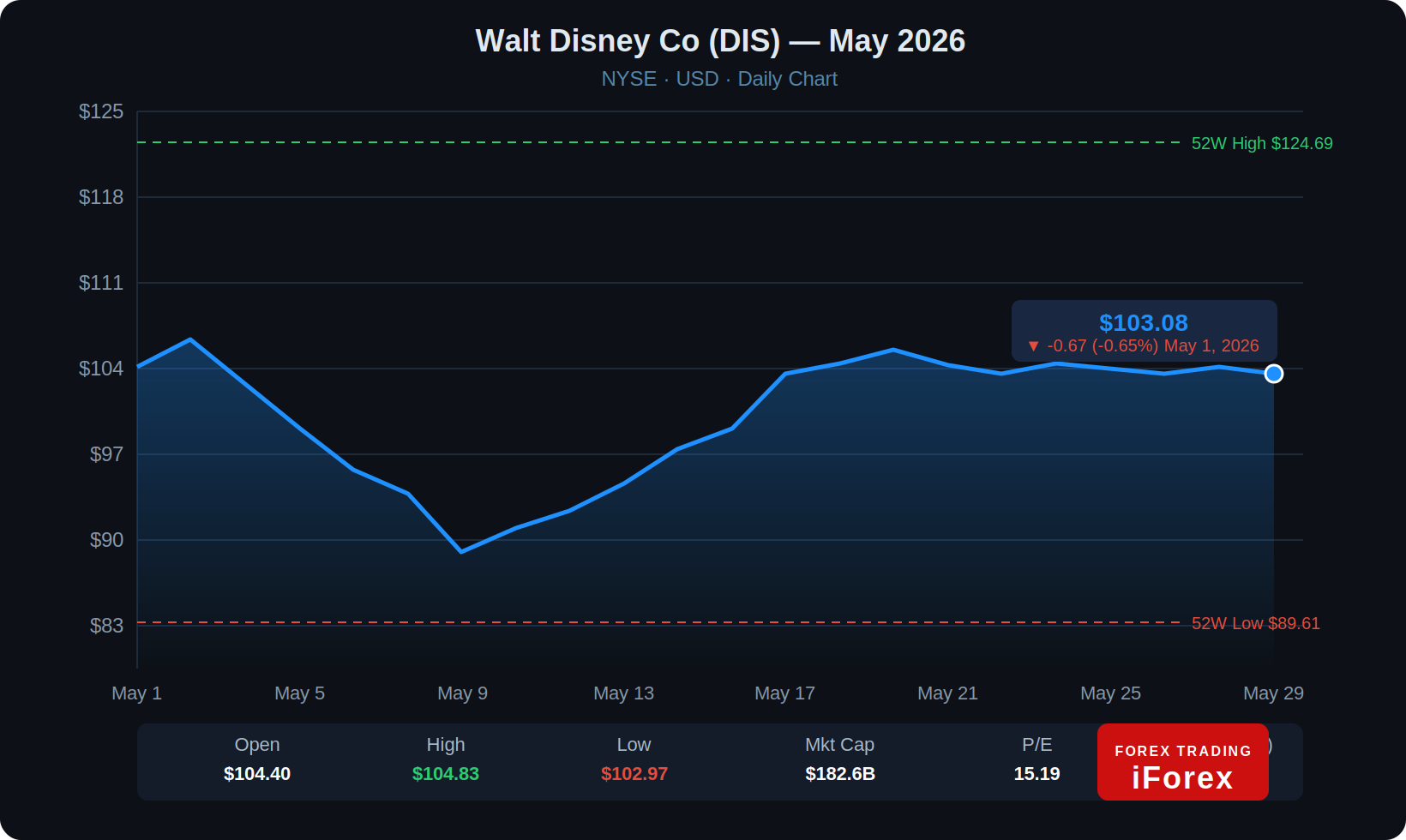1406x840 pixels.
Task: Click the "P/E" stat label
Action: 1037,745
